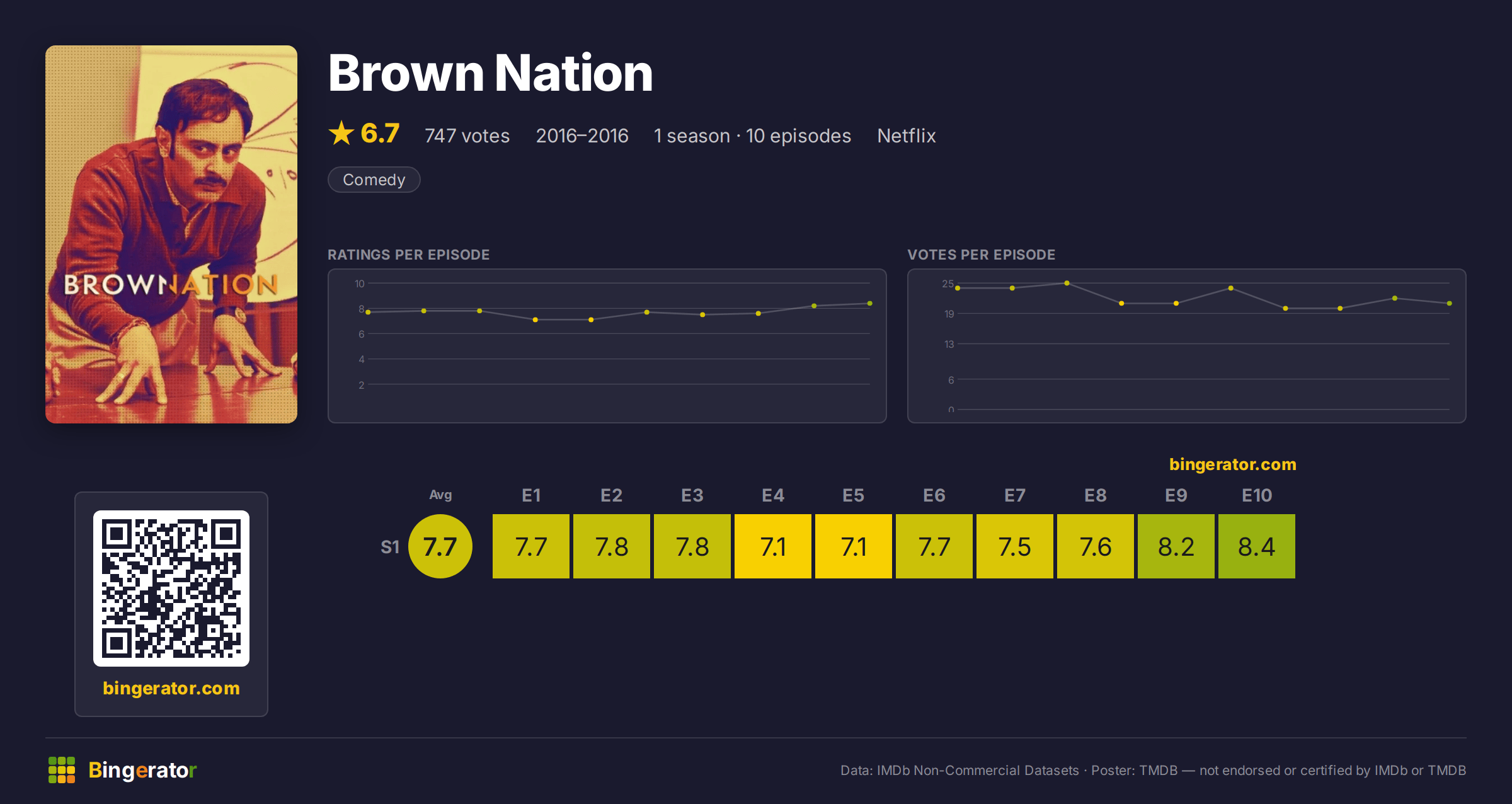
Task: Select episode E10 rating tile 8.4
Action: [1257, 546]
